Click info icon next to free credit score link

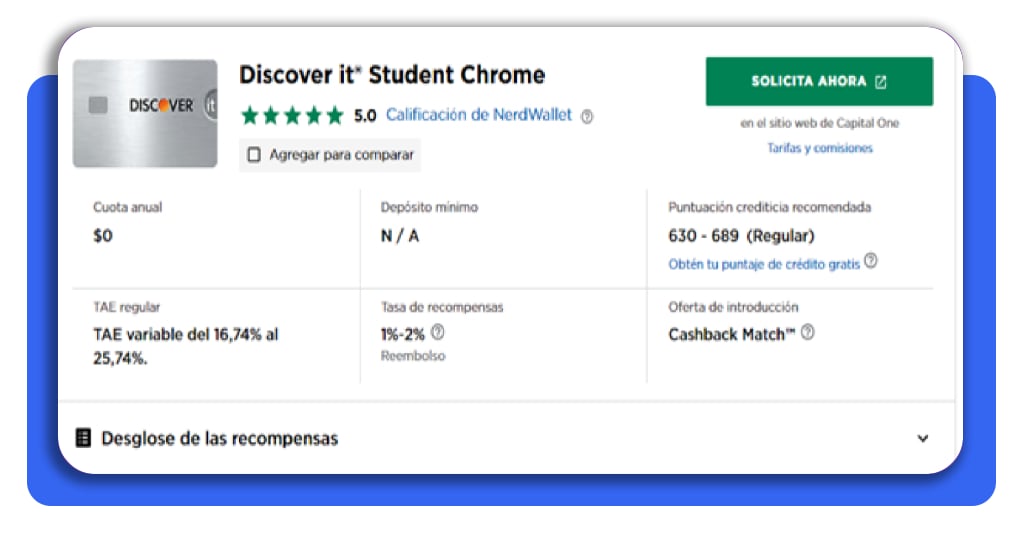pos(871,261)
